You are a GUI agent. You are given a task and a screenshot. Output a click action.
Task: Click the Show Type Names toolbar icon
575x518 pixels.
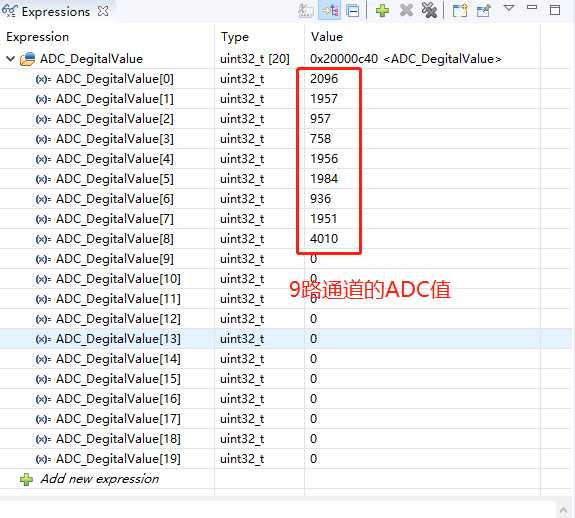tap(306, 10)
